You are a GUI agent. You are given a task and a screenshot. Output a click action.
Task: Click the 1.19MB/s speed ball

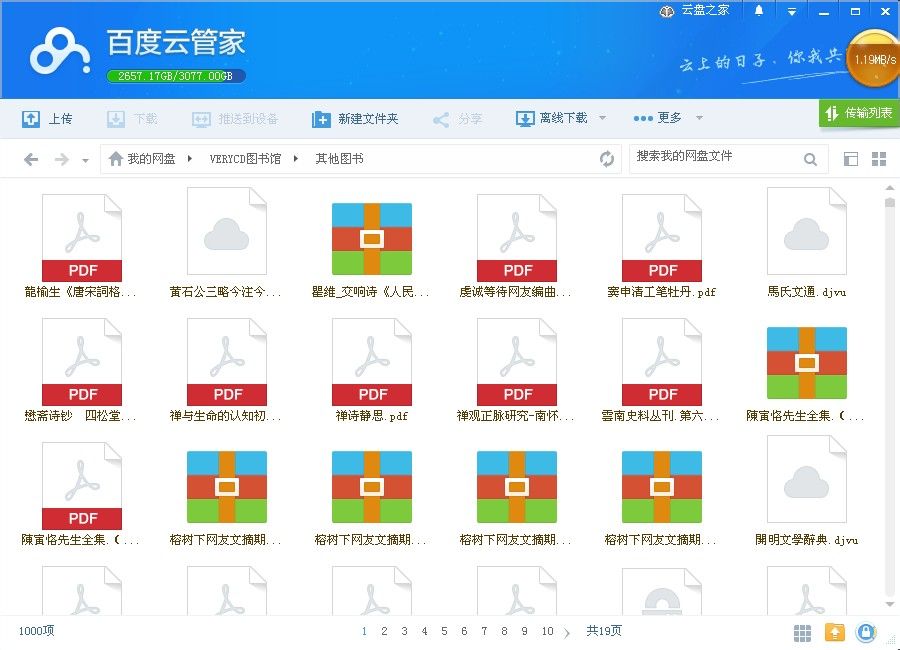[874, 59]
